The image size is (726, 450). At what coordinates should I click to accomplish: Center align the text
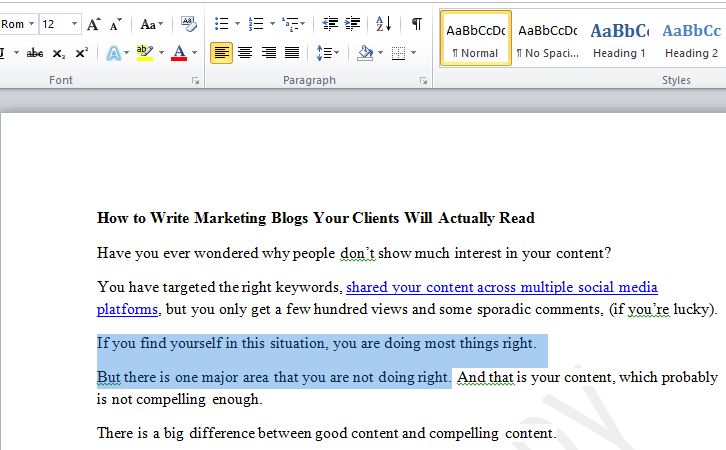point(245,53)
